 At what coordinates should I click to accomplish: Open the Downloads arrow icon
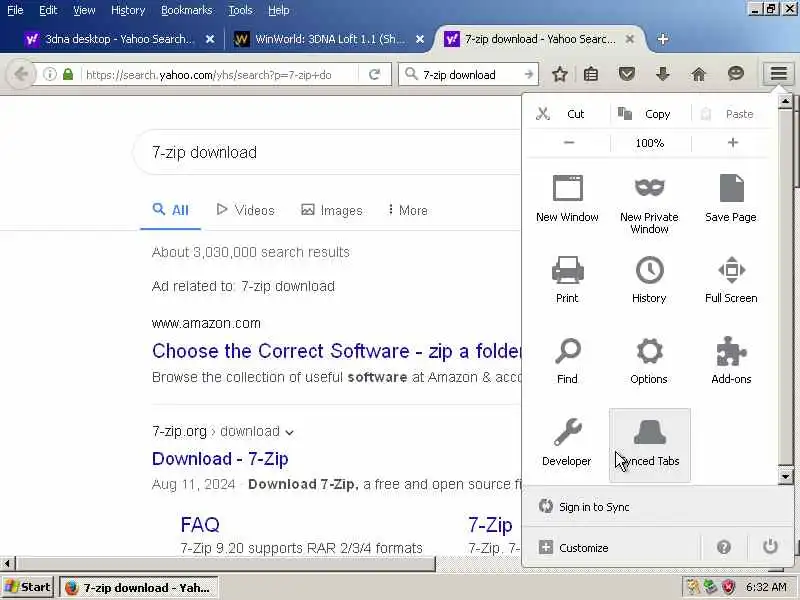(x=662, y=74)
